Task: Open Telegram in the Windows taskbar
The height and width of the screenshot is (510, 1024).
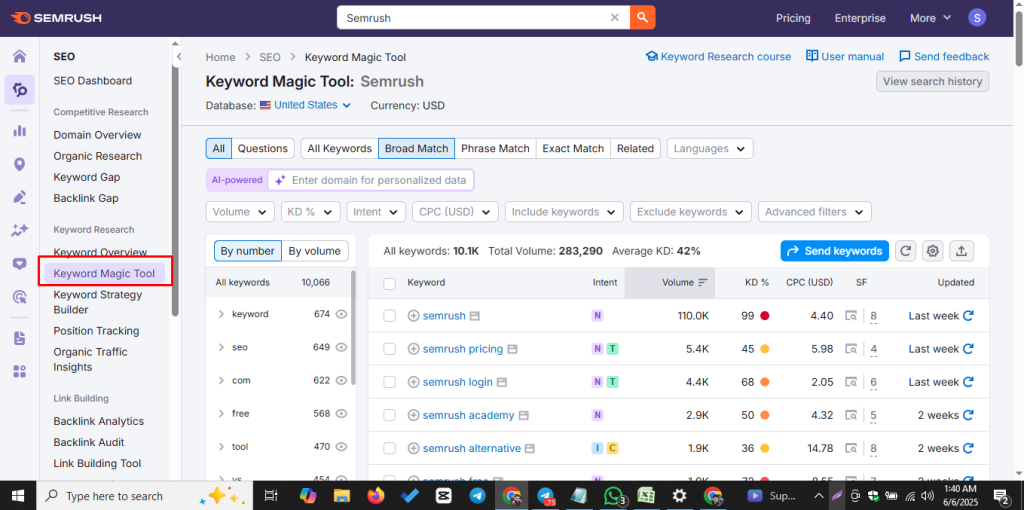Action: click(477, 496)
